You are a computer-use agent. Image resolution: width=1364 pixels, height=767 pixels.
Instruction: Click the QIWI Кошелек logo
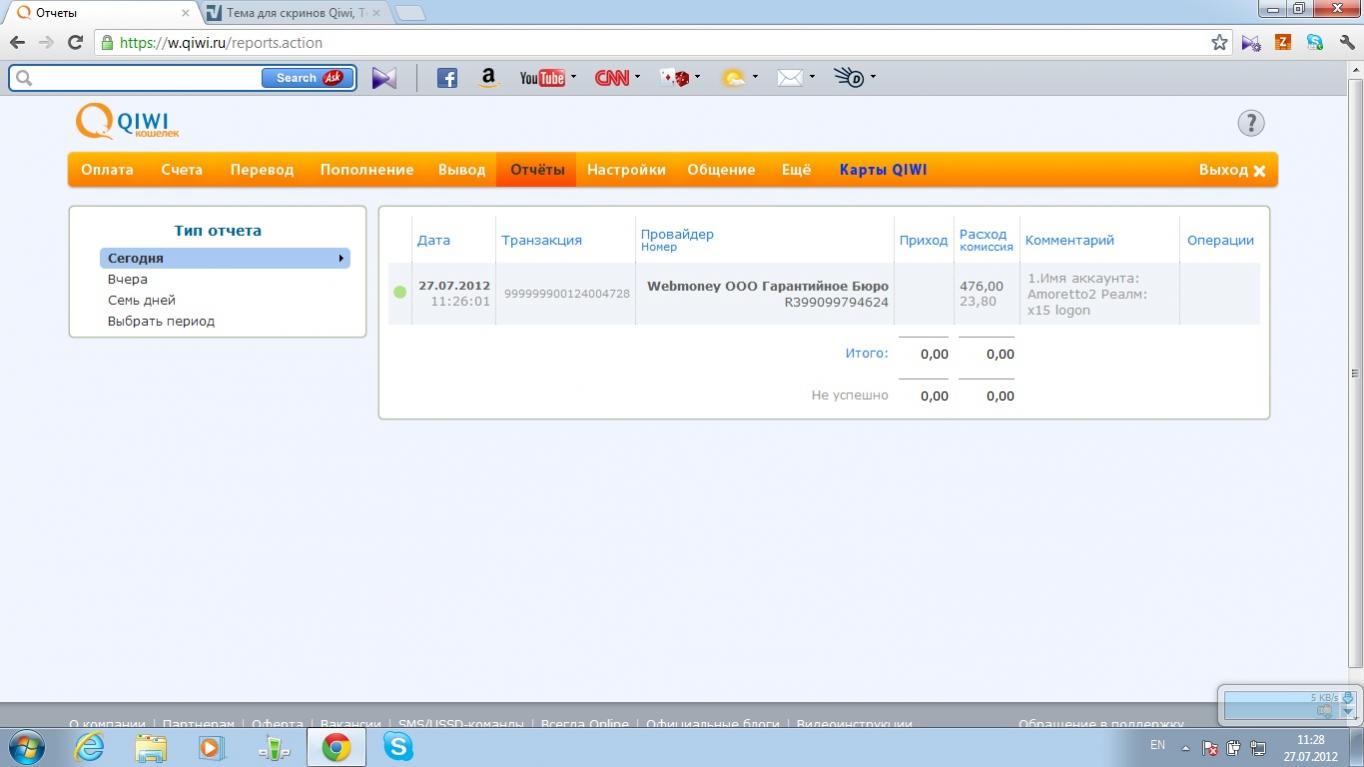(127, 122)
